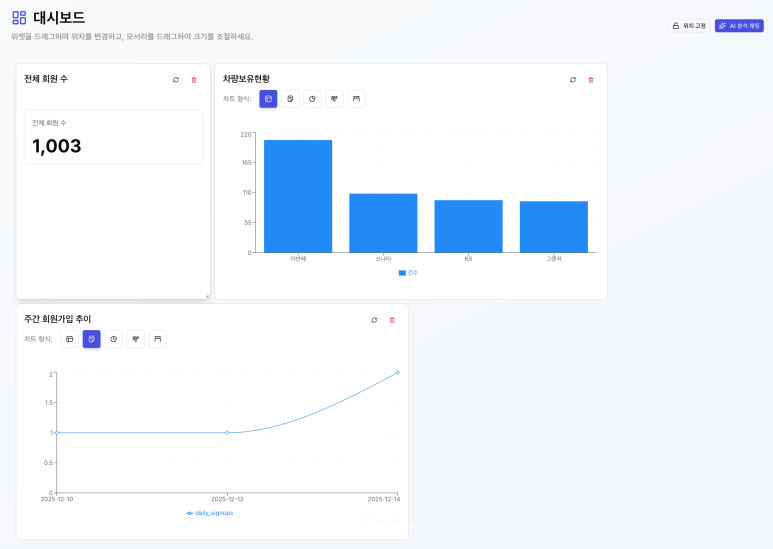Delete the 차량보유현황 widget

point(591,80)
